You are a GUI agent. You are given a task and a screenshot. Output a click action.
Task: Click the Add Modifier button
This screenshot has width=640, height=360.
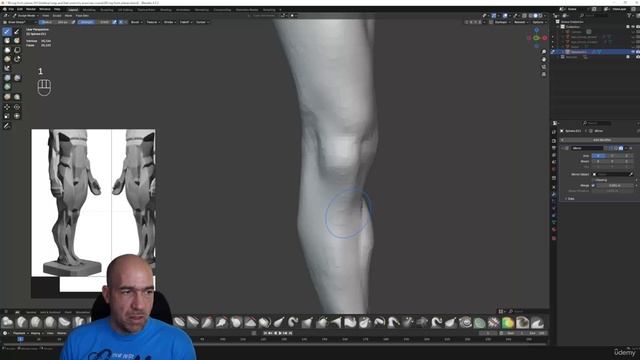coord(602,140)
